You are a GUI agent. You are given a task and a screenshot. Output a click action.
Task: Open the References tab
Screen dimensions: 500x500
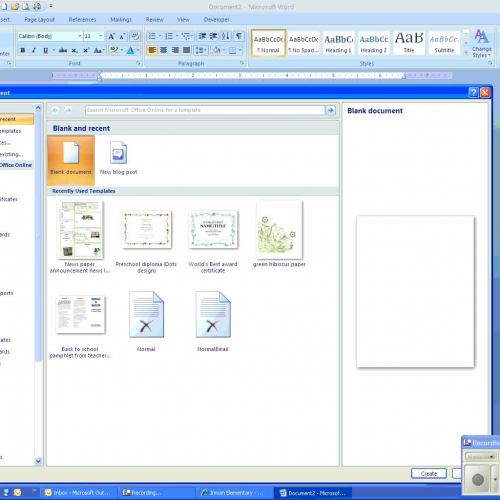[82, 20]
